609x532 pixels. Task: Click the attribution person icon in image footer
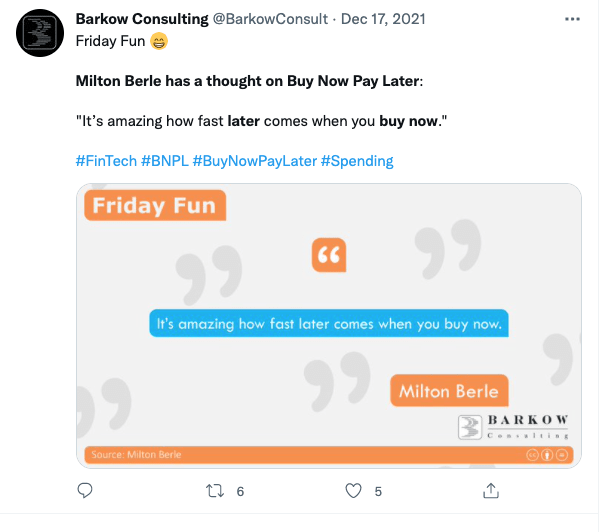coord(547,455)
